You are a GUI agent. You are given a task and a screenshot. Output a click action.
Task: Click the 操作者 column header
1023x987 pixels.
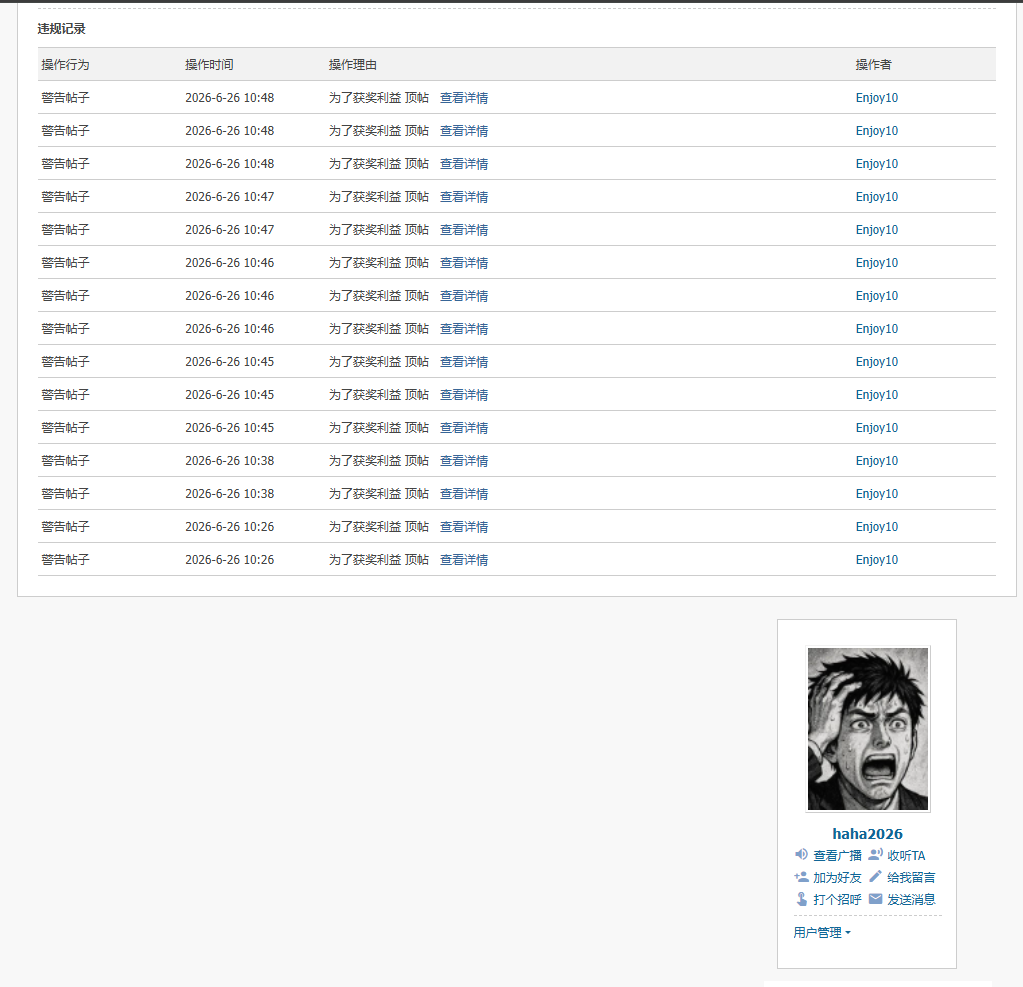coord(874,65)
